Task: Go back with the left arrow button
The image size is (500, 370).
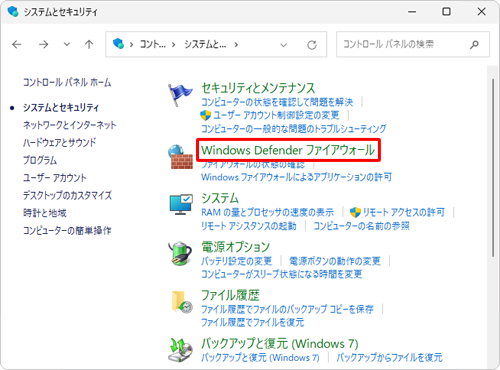Action: coord(17,44)
